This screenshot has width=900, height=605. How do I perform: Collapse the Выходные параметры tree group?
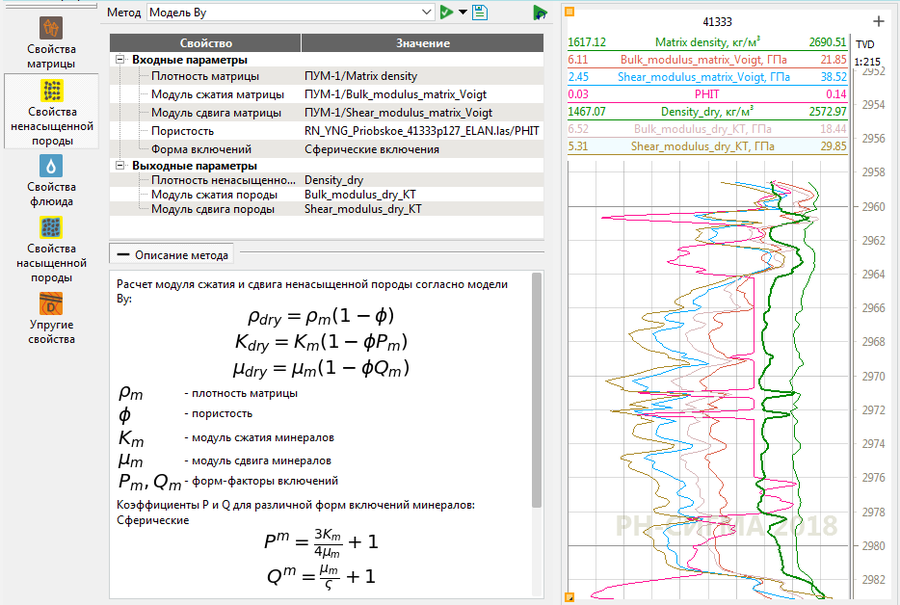point(121,165)
